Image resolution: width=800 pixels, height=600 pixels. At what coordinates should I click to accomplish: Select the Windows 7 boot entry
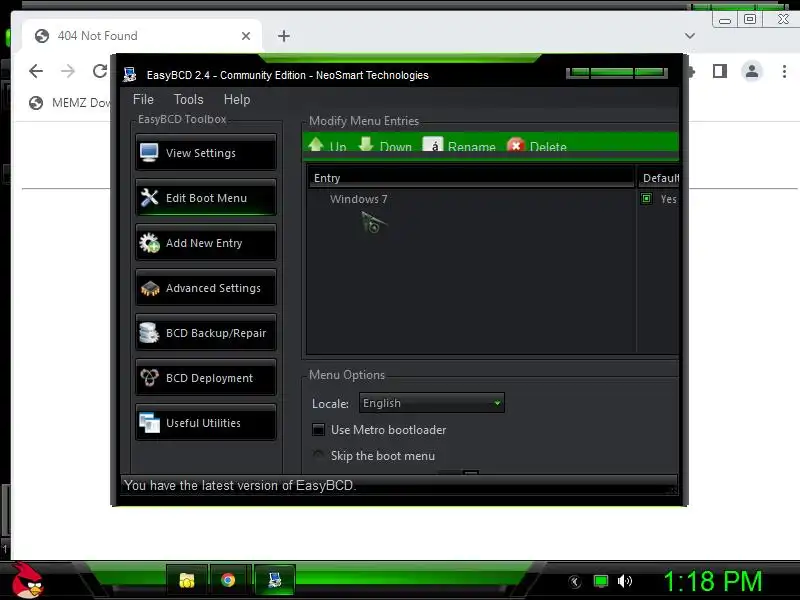(x=358, y=199)
